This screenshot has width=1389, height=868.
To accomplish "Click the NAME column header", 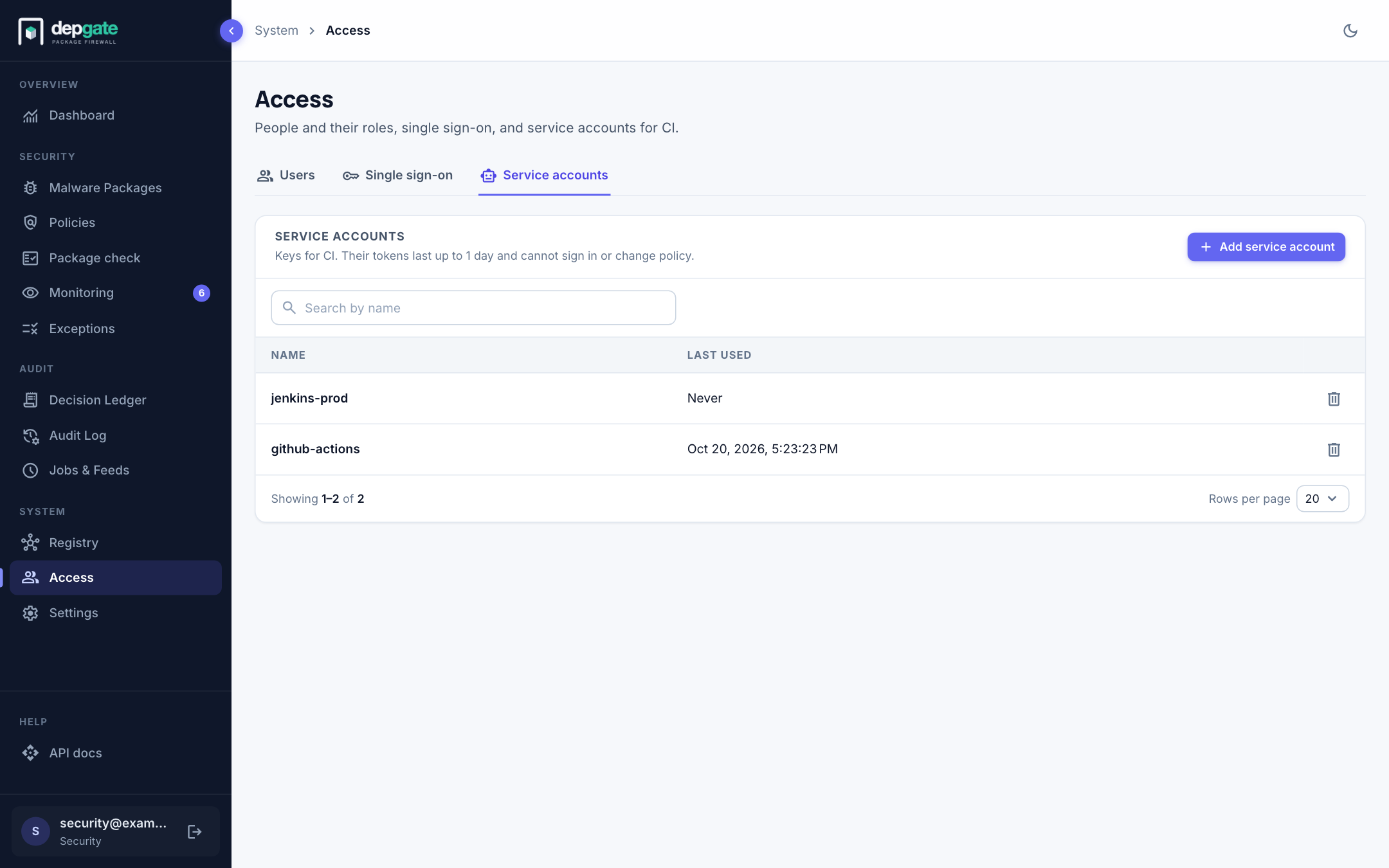I will [288, 355].
